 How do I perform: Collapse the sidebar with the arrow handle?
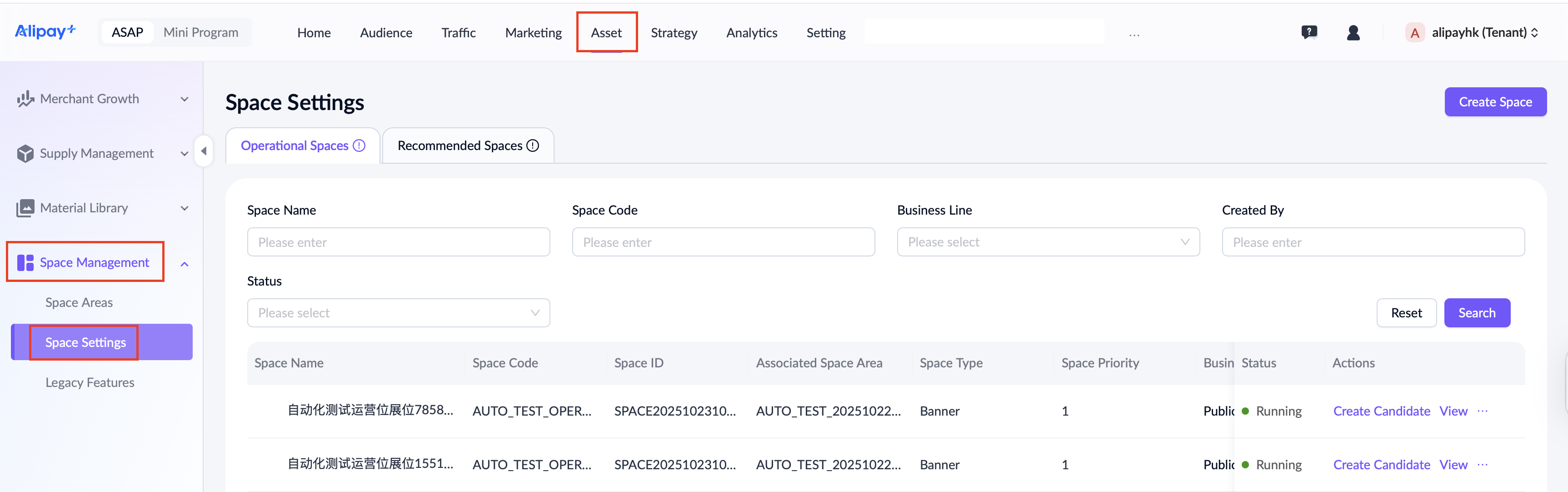(x=204, y=151)
